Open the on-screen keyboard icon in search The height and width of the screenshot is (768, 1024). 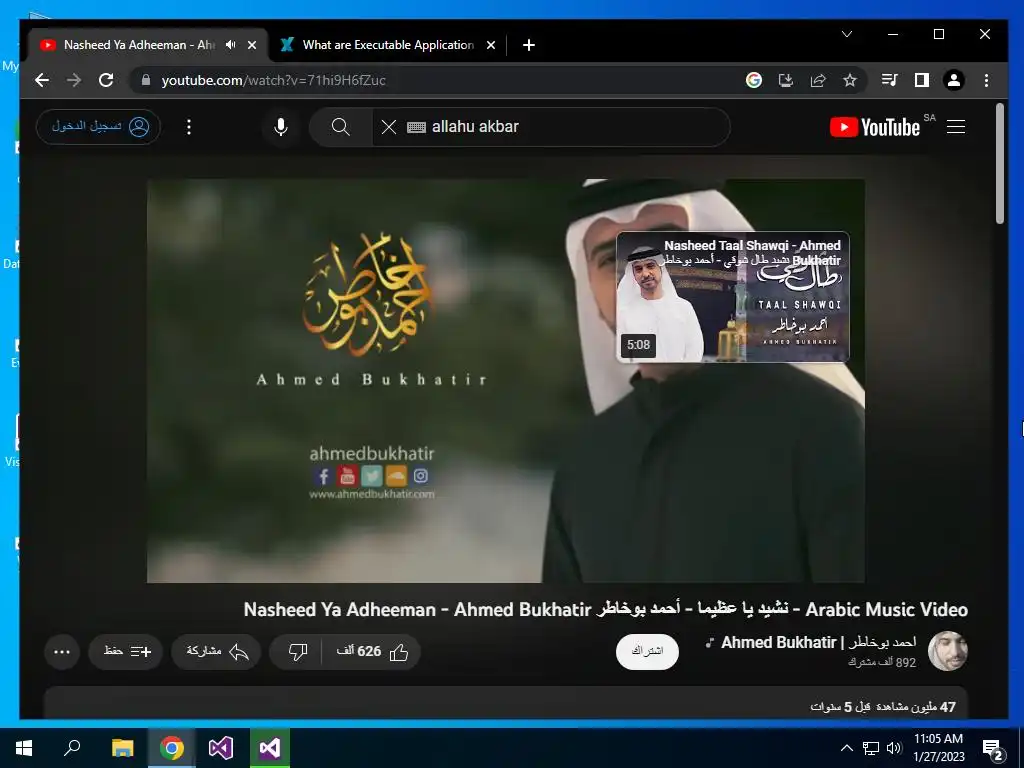pos(416,127)
